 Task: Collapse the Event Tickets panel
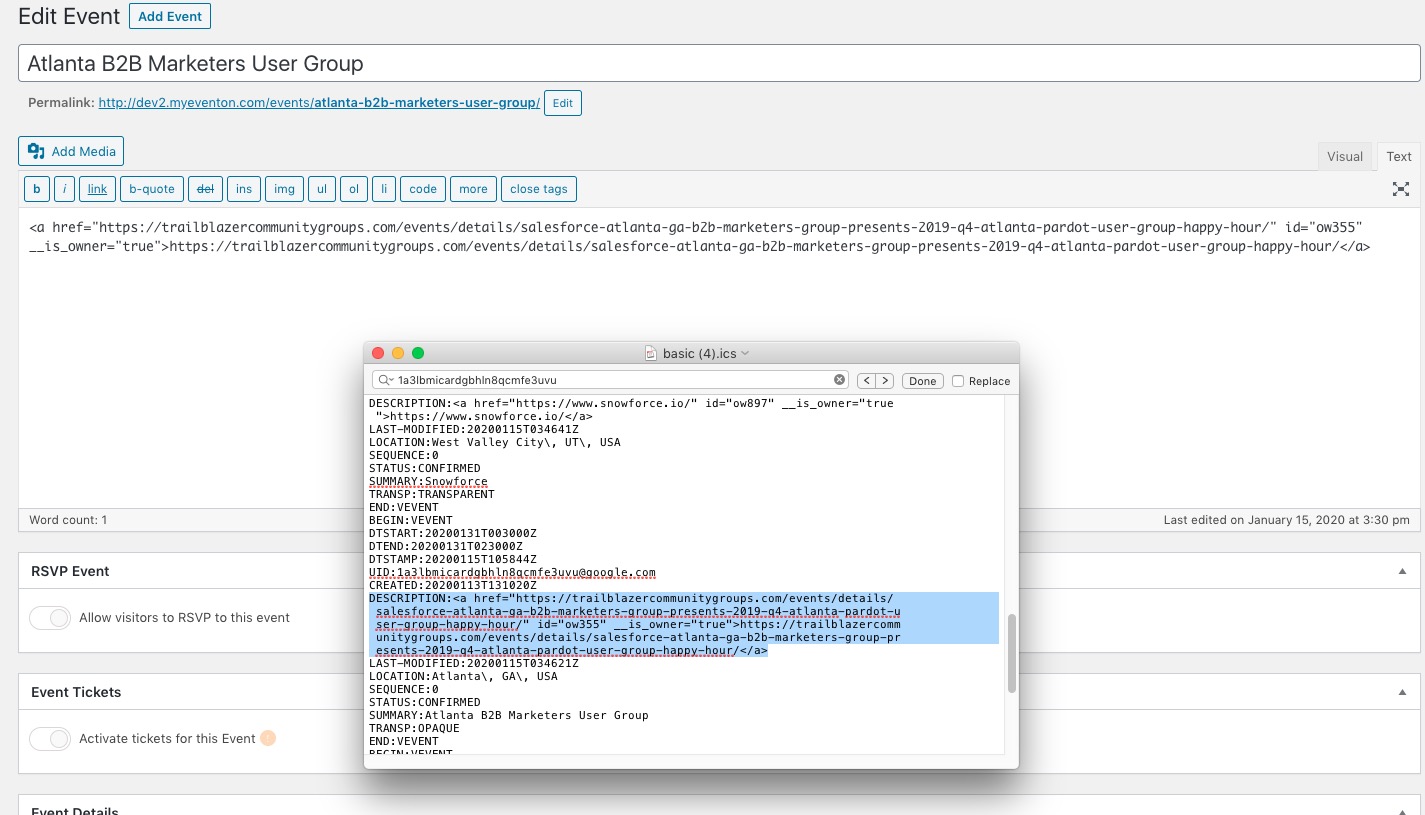1402,692
